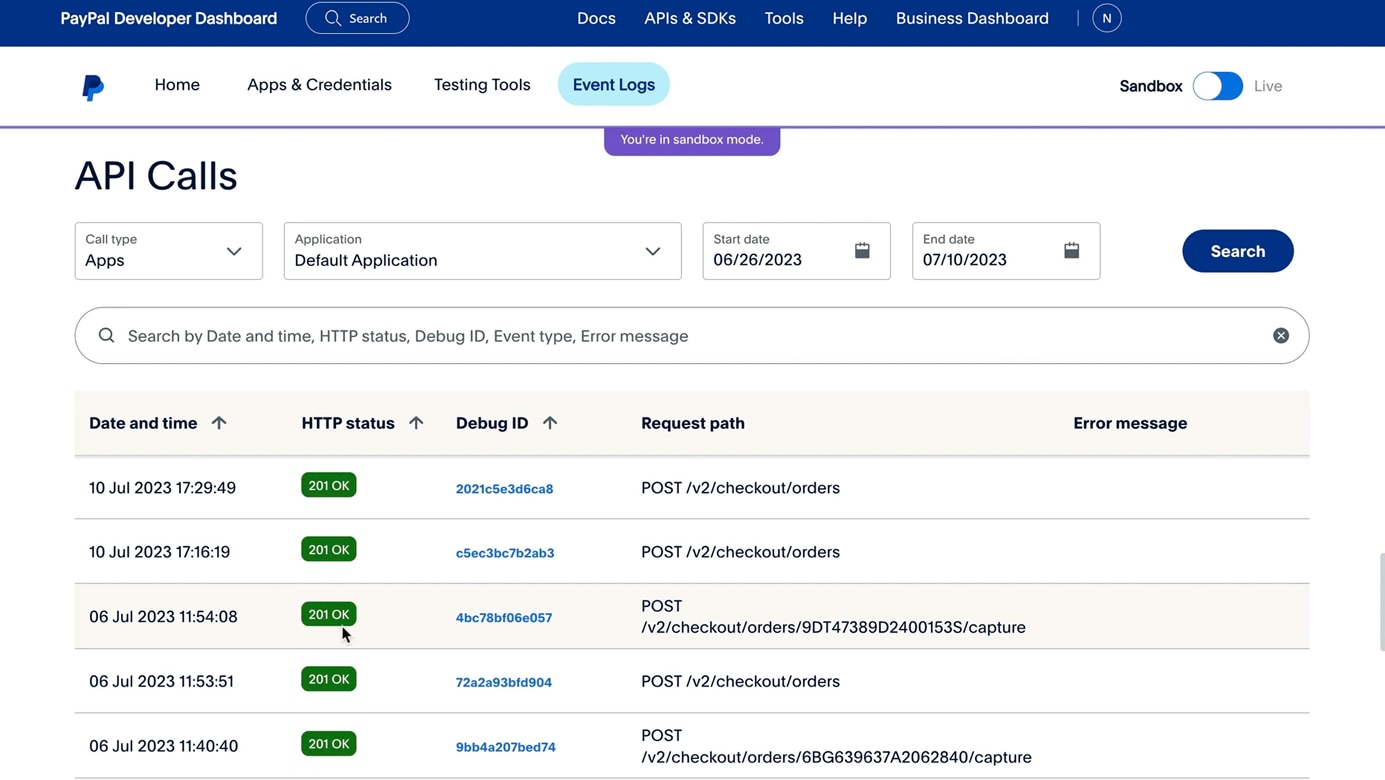Screen dimensions: 1385x780
Task: Open debug ID c5ec3bc7b2ab3
Action: coord(505,553)
